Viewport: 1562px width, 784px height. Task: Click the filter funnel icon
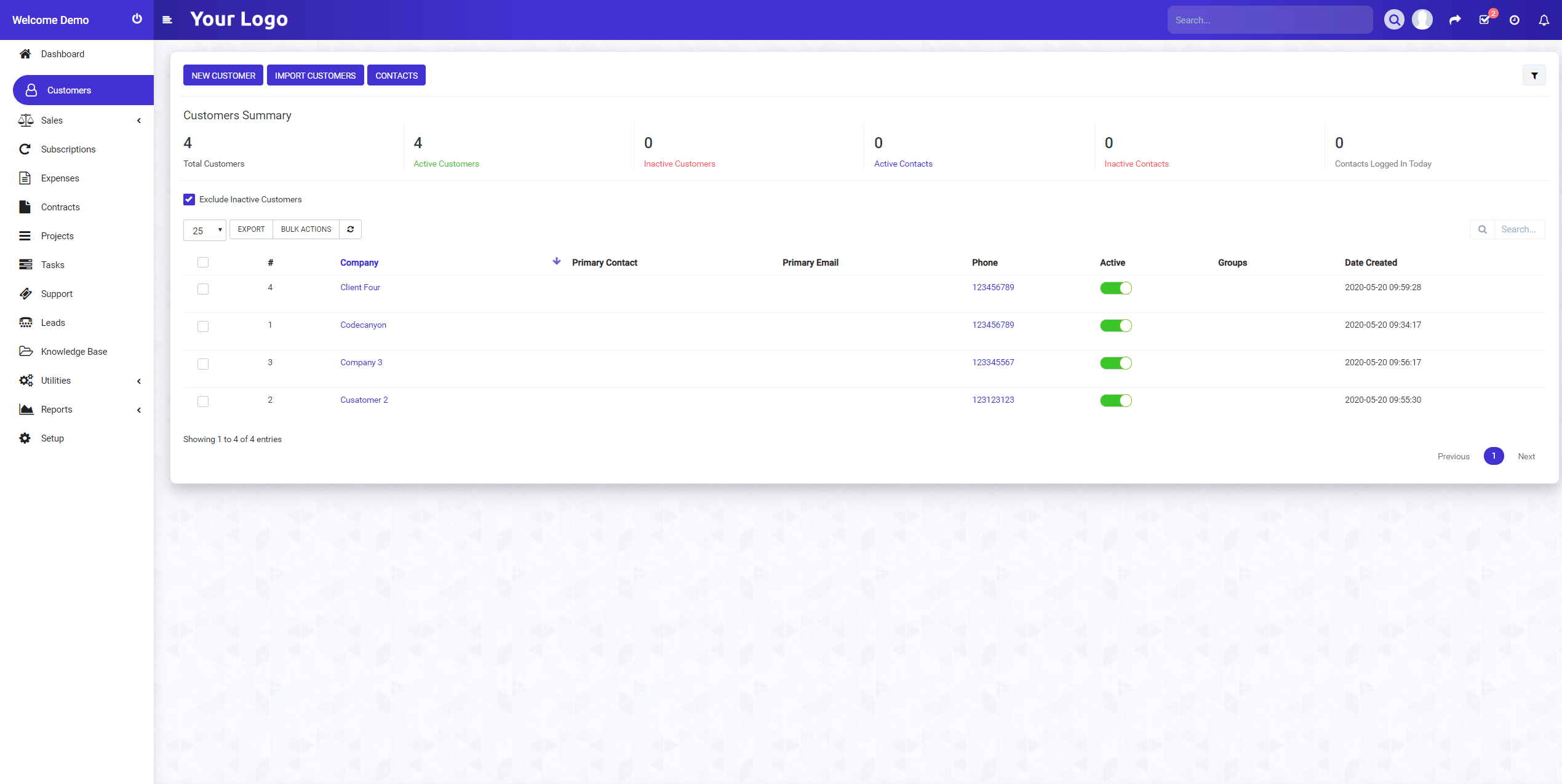(1534, 76)
